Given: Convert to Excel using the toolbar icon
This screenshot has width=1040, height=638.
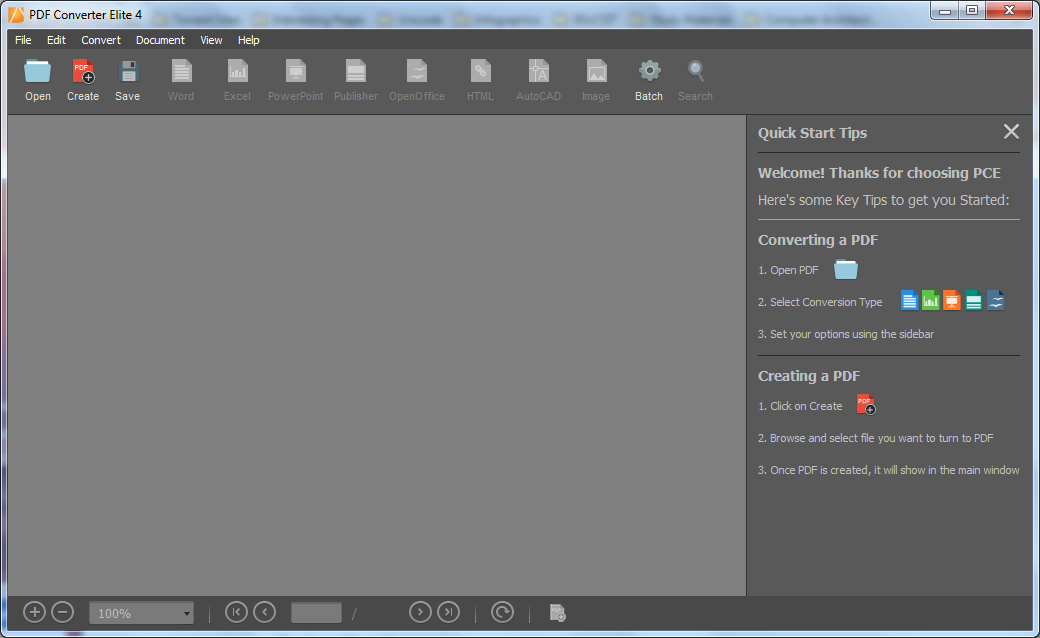Looking at the screenshot, I should coord(237,72).
